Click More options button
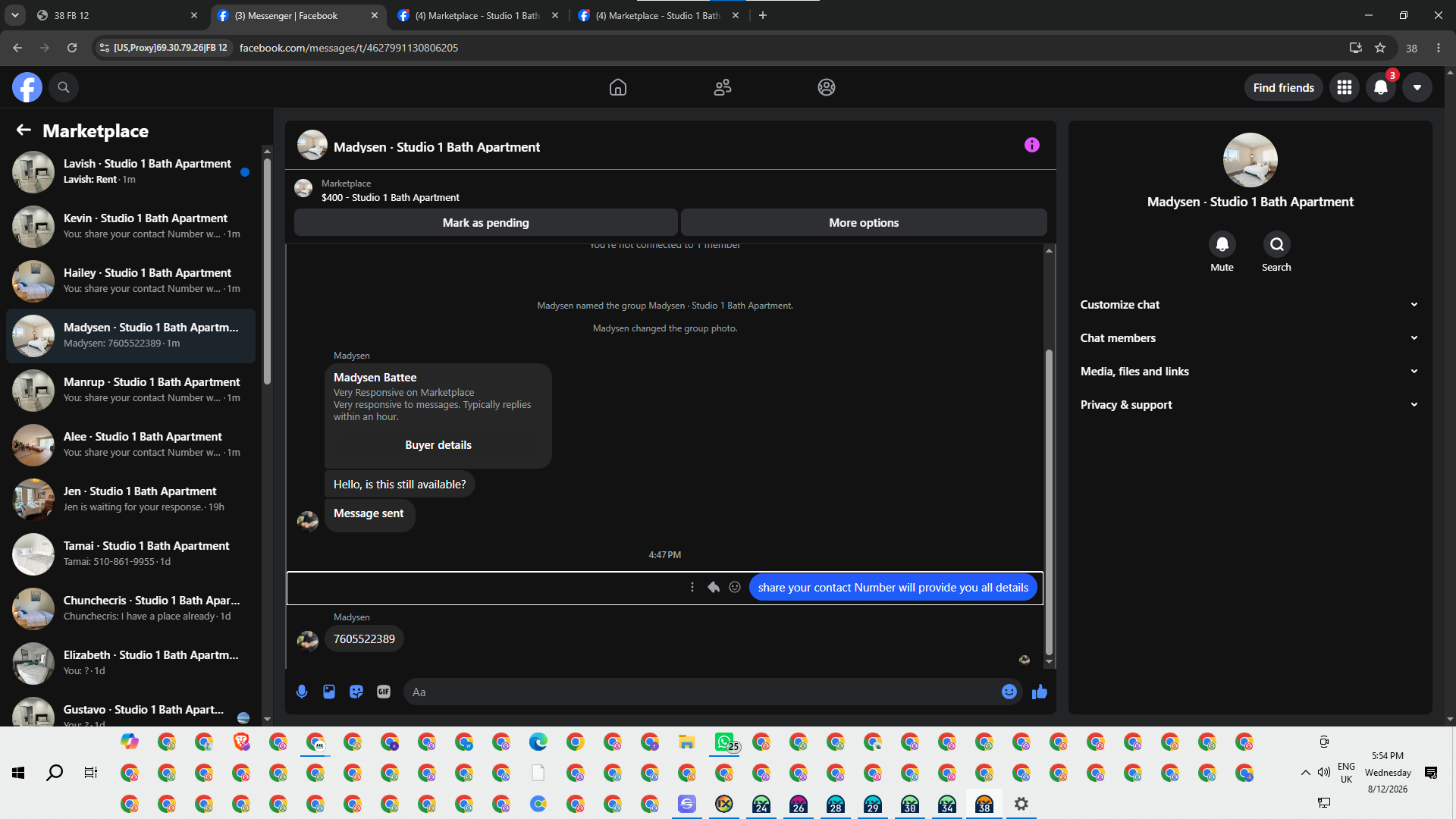This screenshot has width=1456, height=819. coord(864,222)
